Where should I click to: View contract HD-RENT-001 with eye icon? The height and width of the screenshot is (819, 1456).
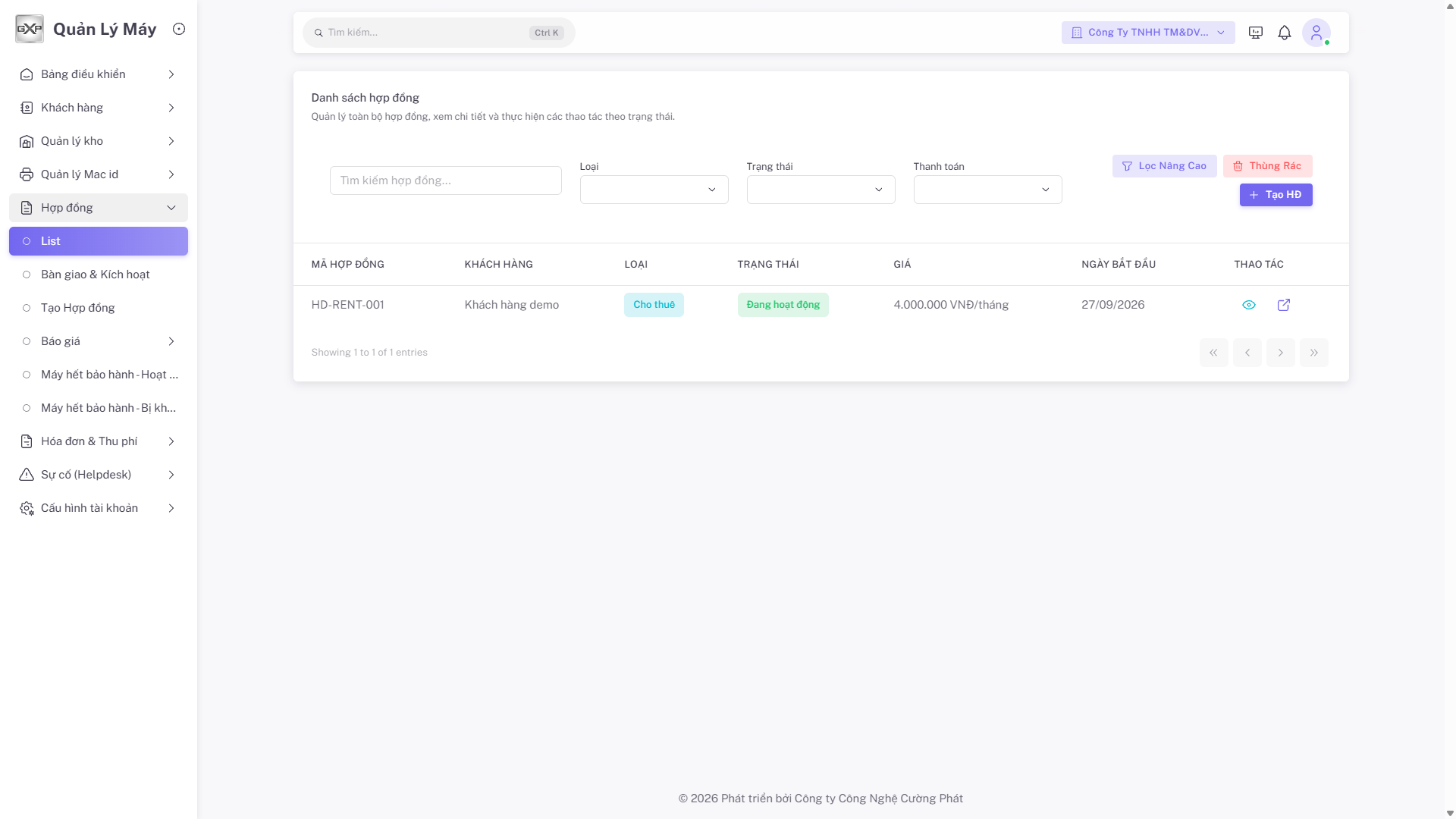pos(1249,305)
